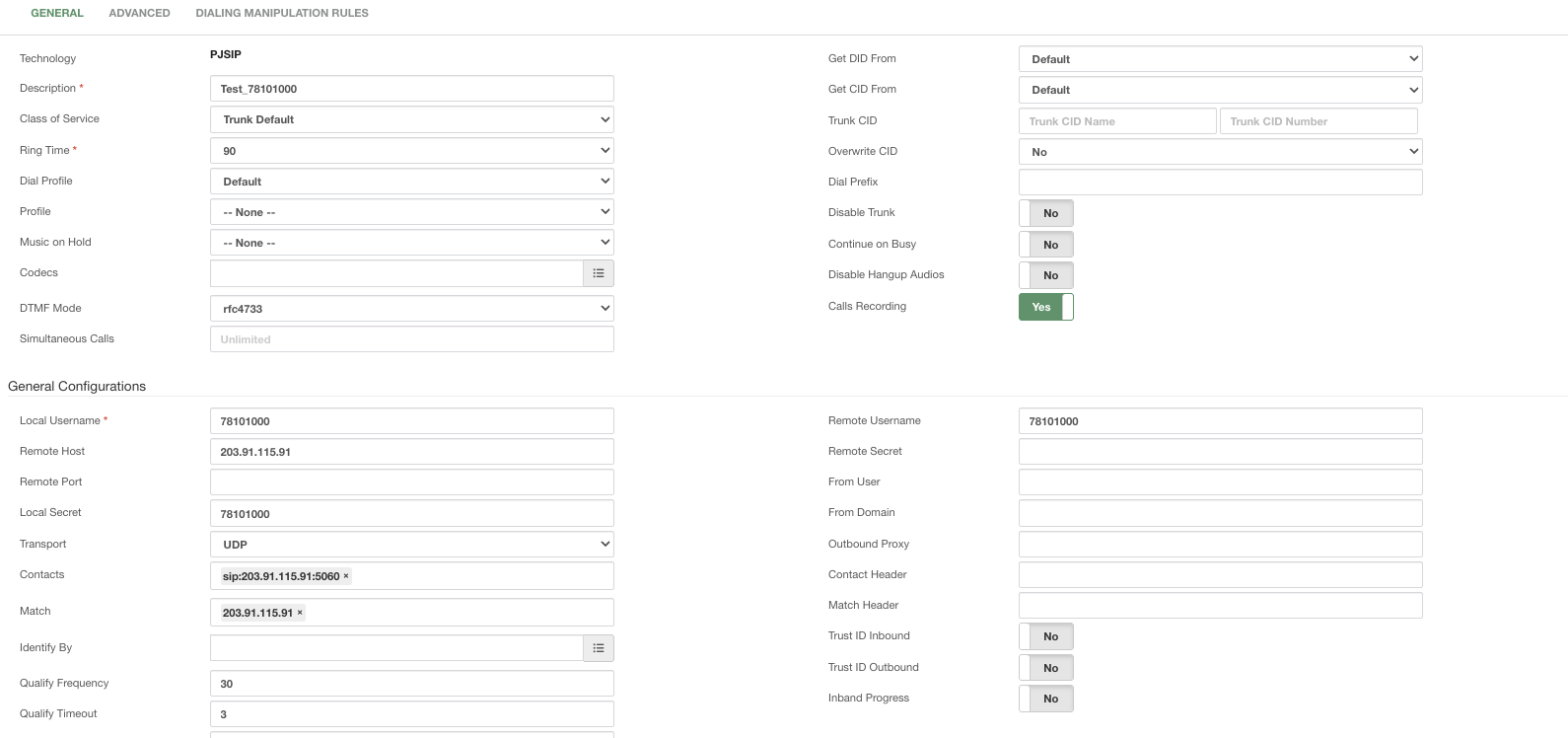Screen dimensions: 1568x738
Task: Open the DTMF Mode dropdown
Action: [x=411, y=309]
